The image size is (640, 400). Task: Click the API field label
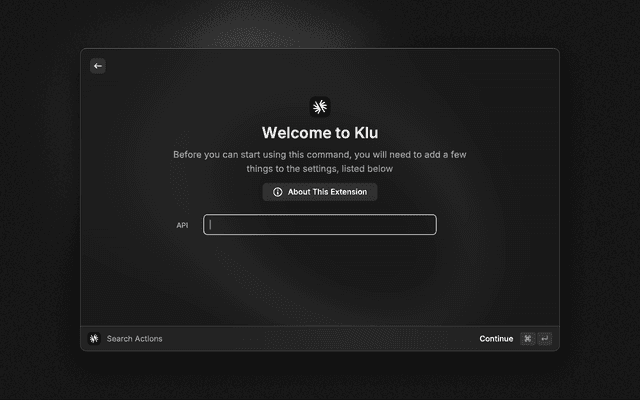pyautogui.click(x=182, y=225)
